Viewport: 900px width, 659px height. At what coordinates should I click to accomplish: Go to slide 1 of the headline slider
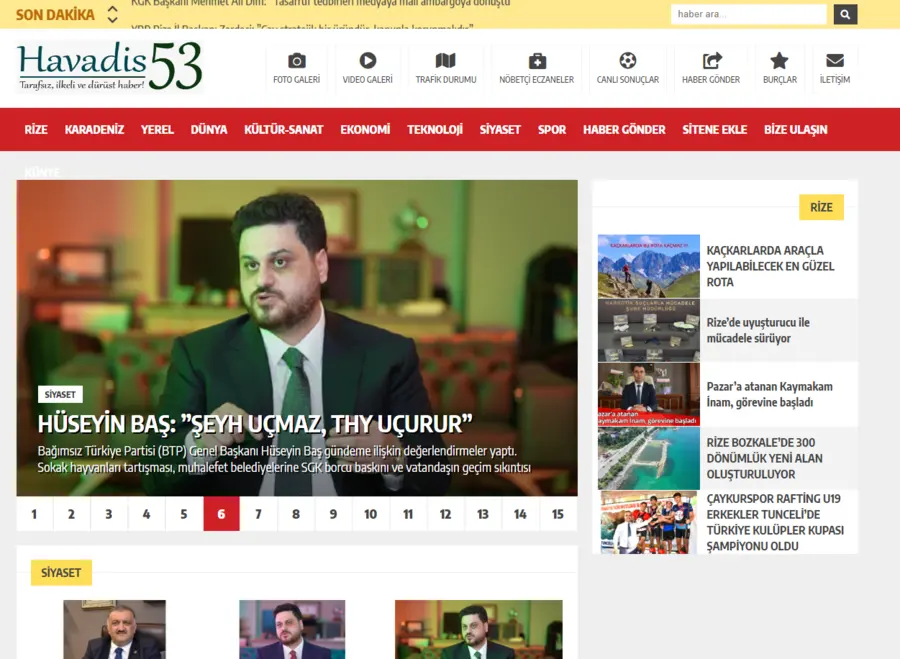pyautogui.click(x=34, y=514)
